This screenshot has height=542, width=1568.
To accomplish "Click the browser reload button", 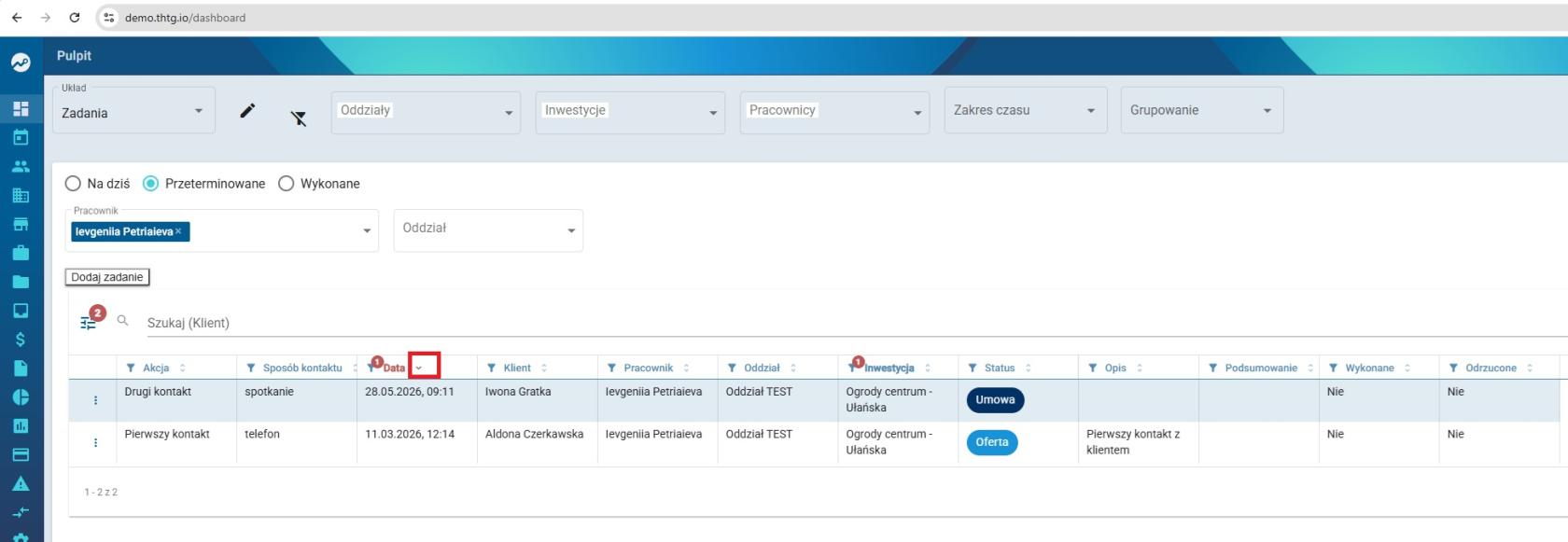I will (x=75, y=17).
